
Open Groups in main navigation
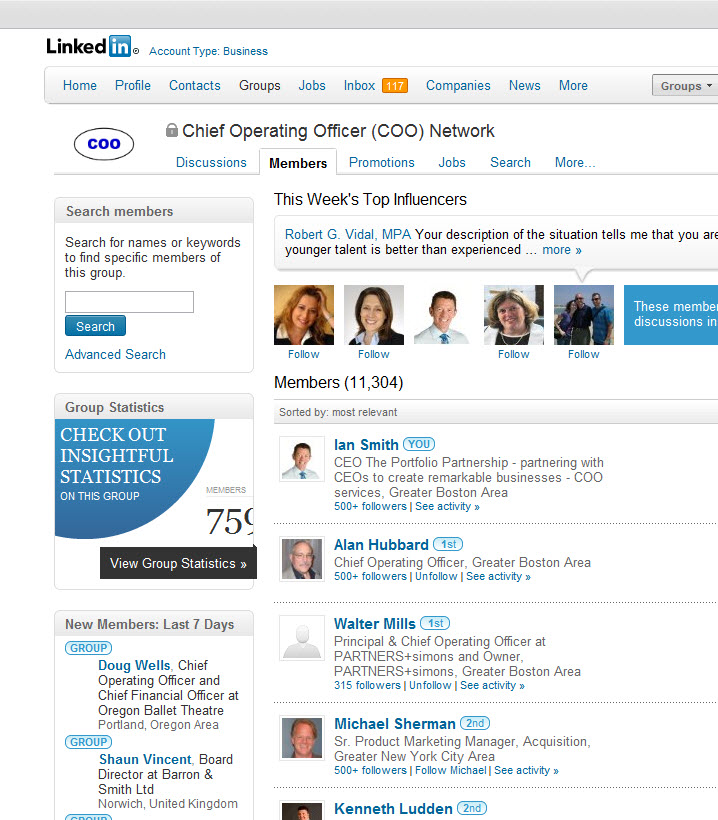coord(259,85)
